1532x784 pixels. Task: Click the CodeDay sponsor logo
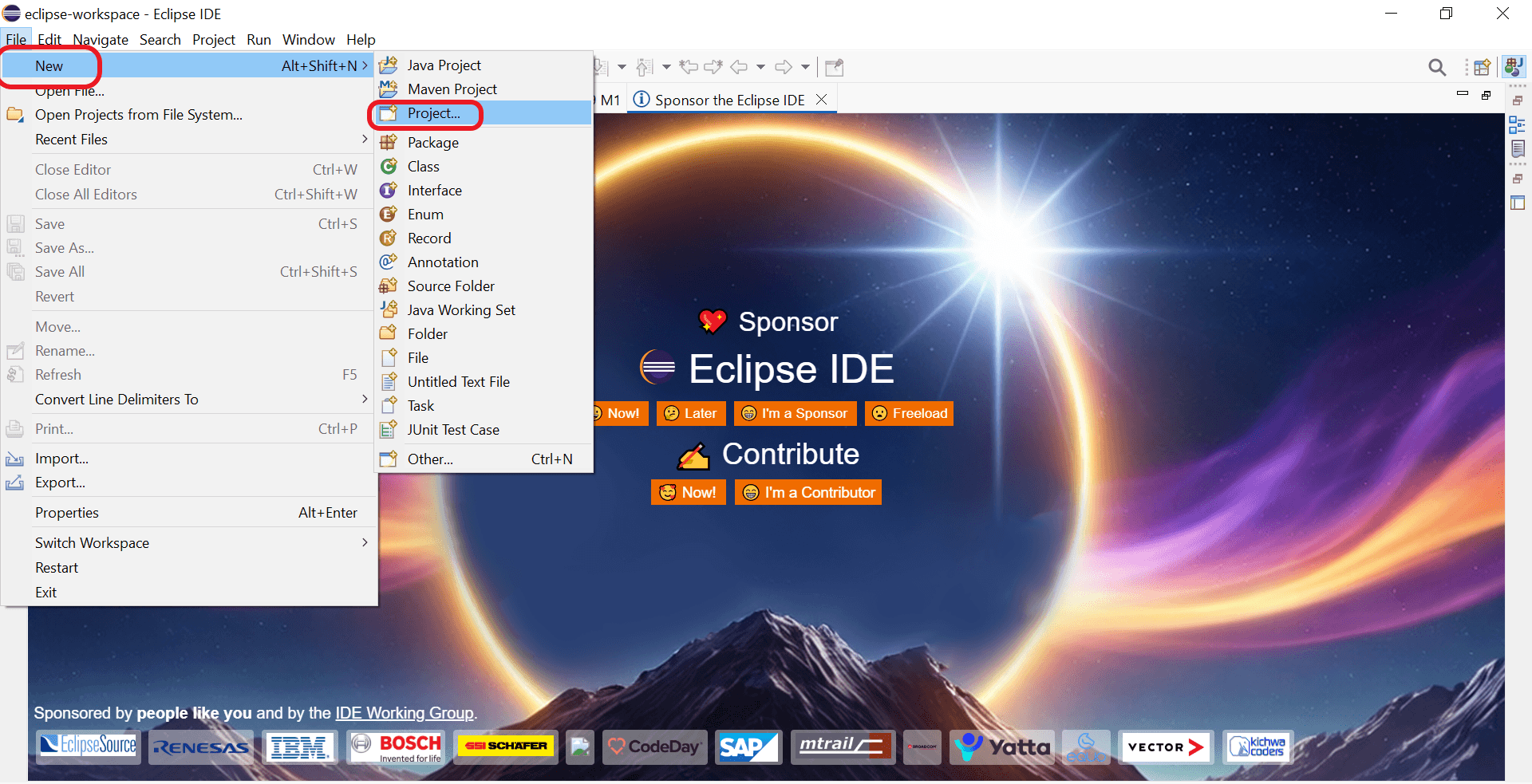click(x=655, y=747)
